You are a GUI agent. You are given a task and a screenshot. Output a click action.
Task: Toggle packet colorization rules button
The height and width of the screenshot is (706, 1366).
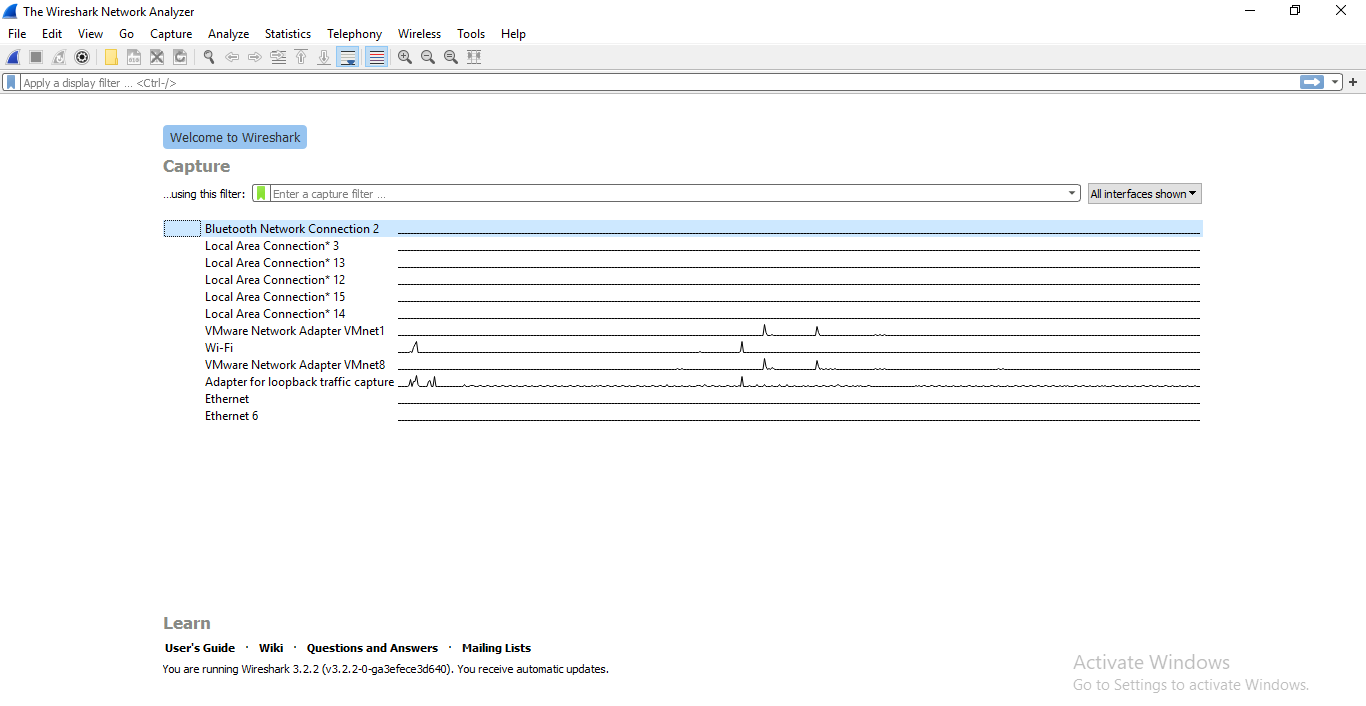click(376, 58)
